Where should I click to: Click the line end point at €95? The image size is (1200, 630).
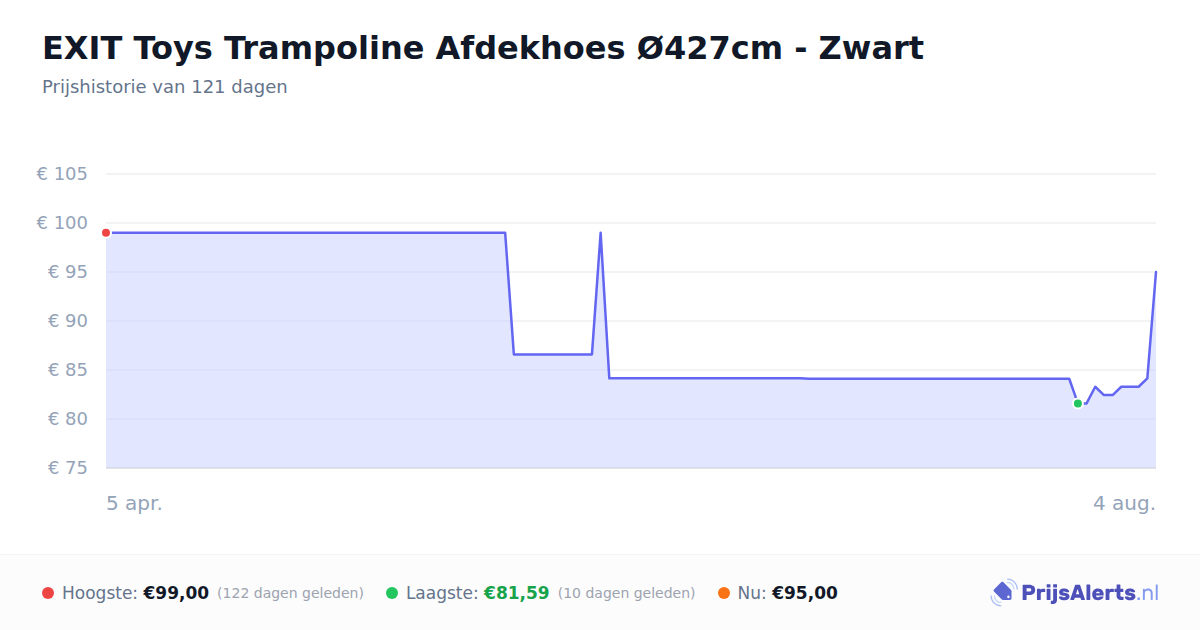point(1155,272)
